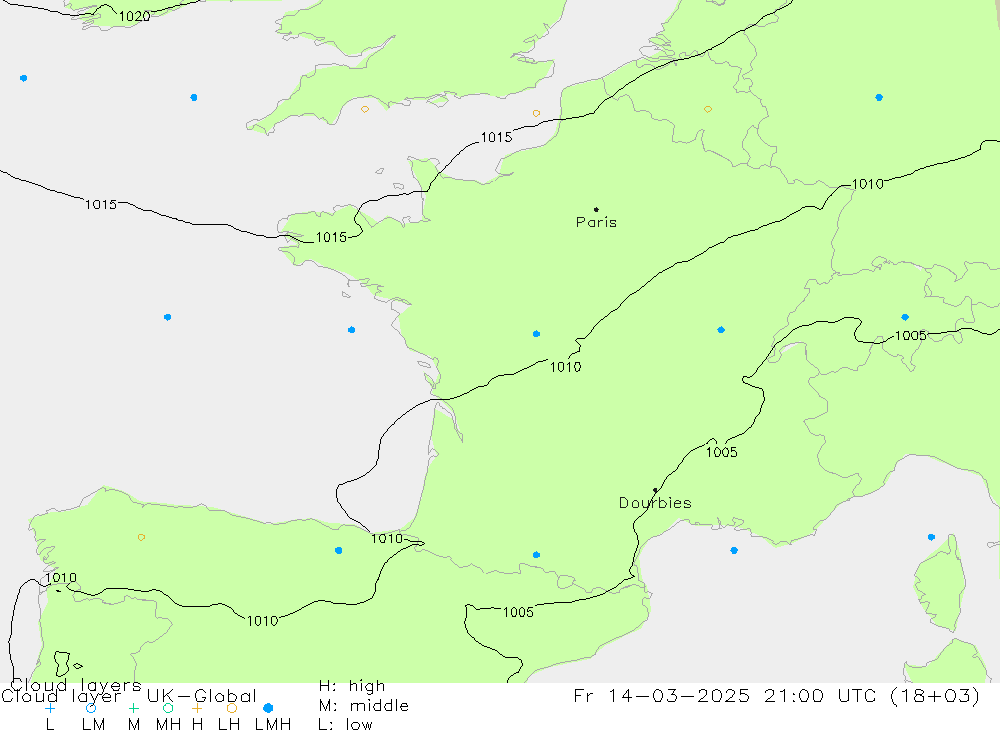
Task: Click the 1015 label over the open Atlantic
Action: click(101, 204)
